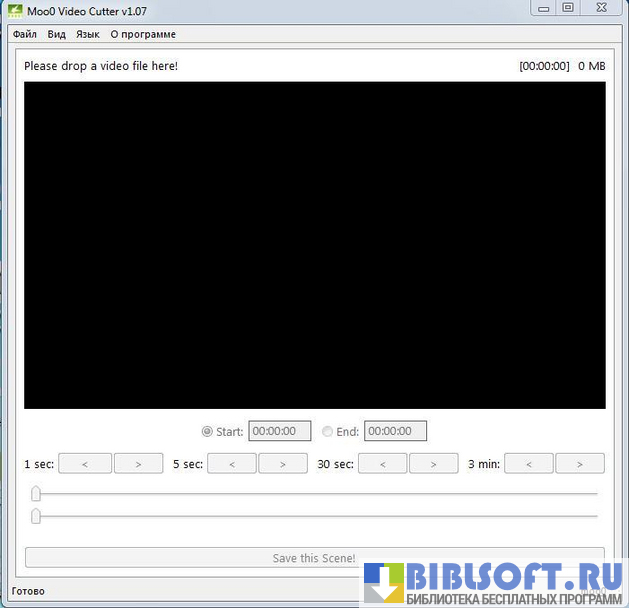This screenshot has width=629, height=608.
Task: Click the Save this Scene! button
Action: [314, 557]
